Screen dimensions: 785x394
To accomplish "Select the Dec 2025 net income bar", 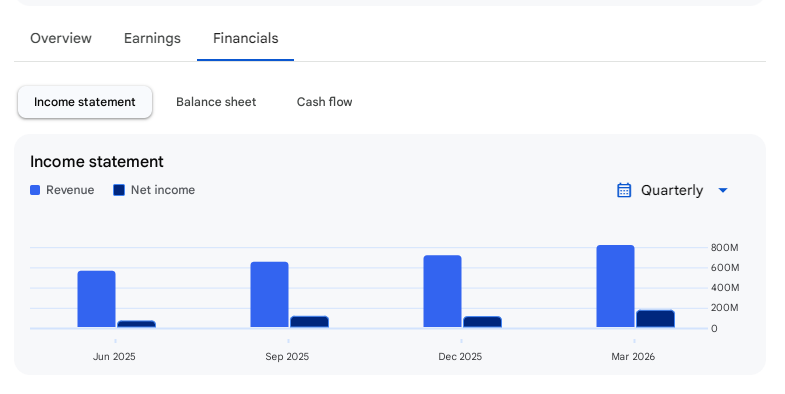I will pos(483,322).
